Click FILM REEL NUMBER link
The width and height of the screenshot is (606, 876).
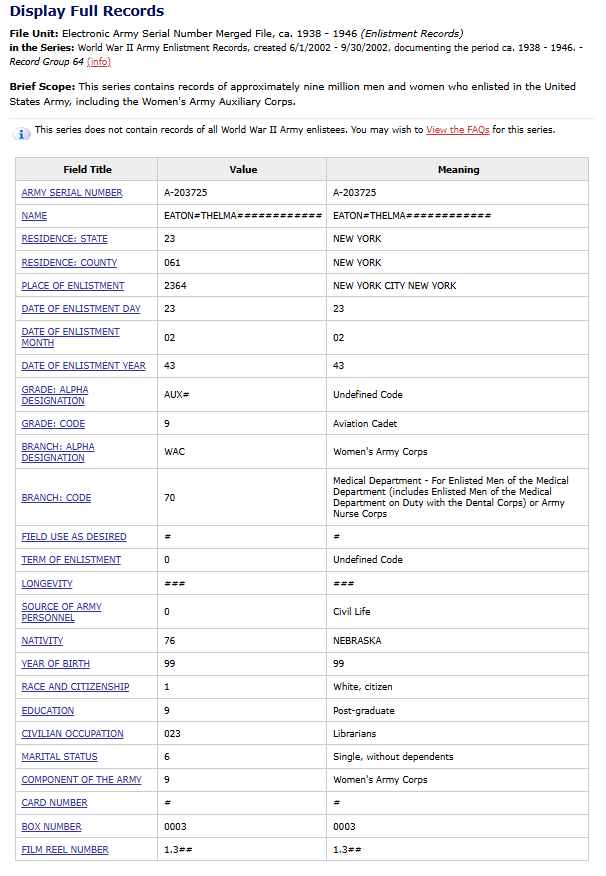(65, 850)
